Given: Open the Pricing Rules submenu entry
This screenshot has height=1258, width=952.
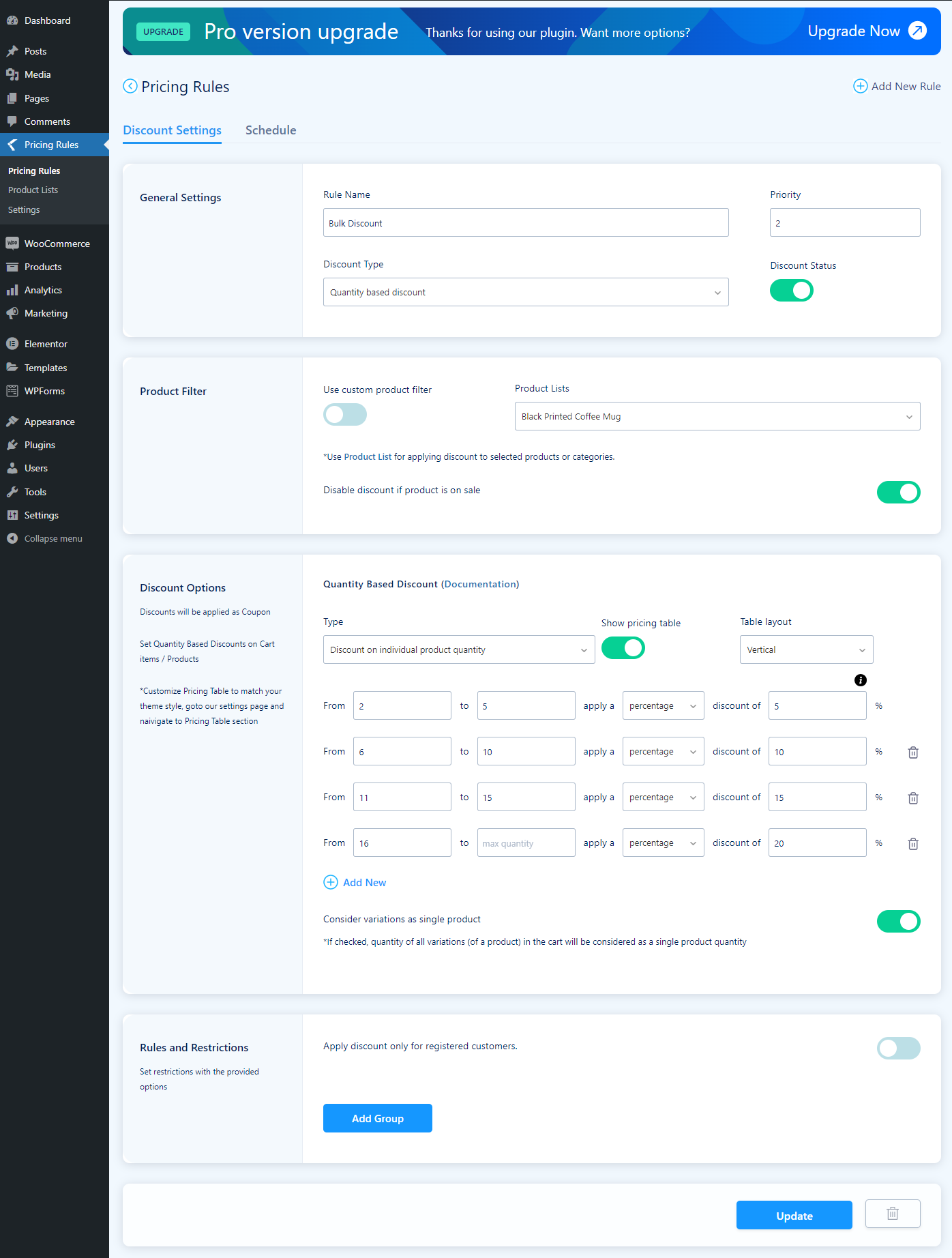Looking at the screenshot, I should [34, 171].
